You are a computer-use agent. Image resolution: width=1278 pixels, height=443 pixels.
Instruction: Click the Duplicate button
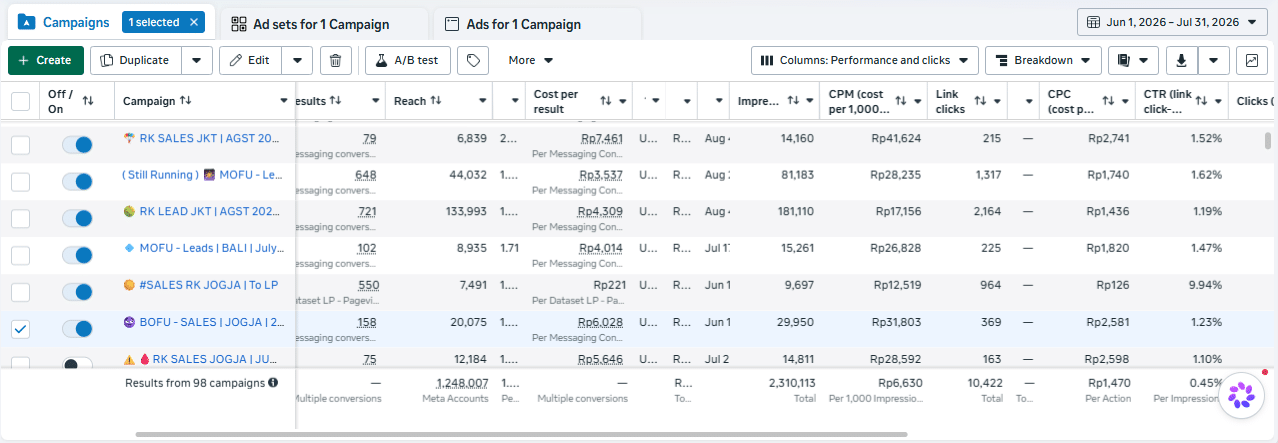(136, 60)
